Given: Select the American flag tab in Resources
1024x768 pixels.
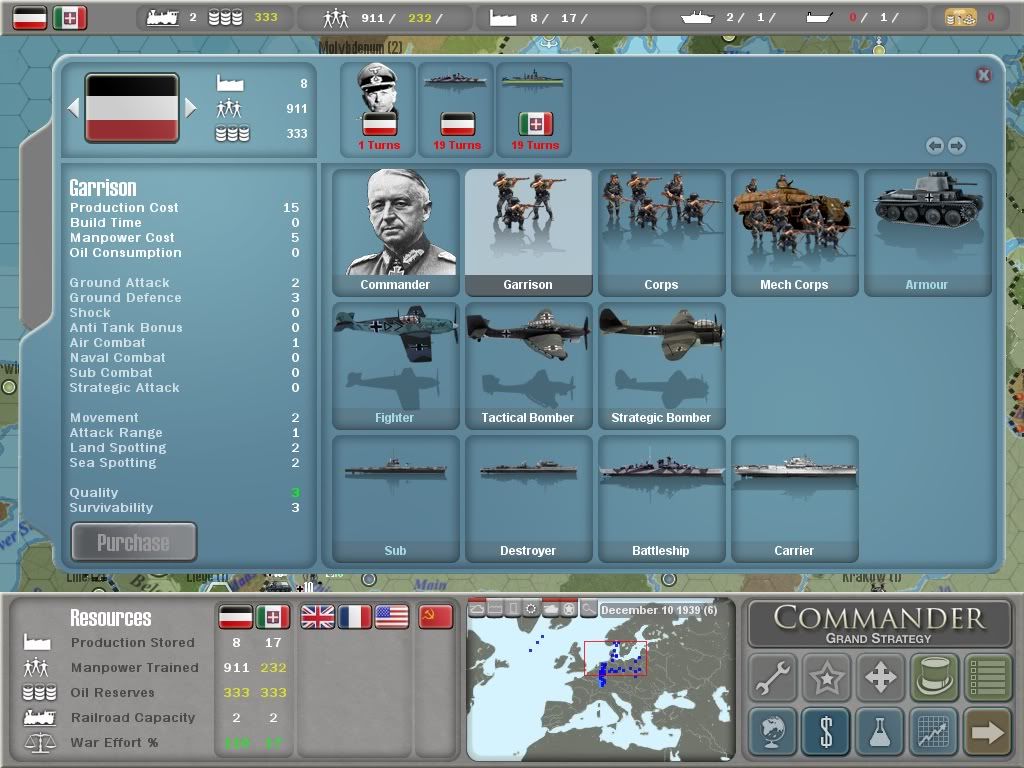Looking at the screenshot, I should click(392, 617).
